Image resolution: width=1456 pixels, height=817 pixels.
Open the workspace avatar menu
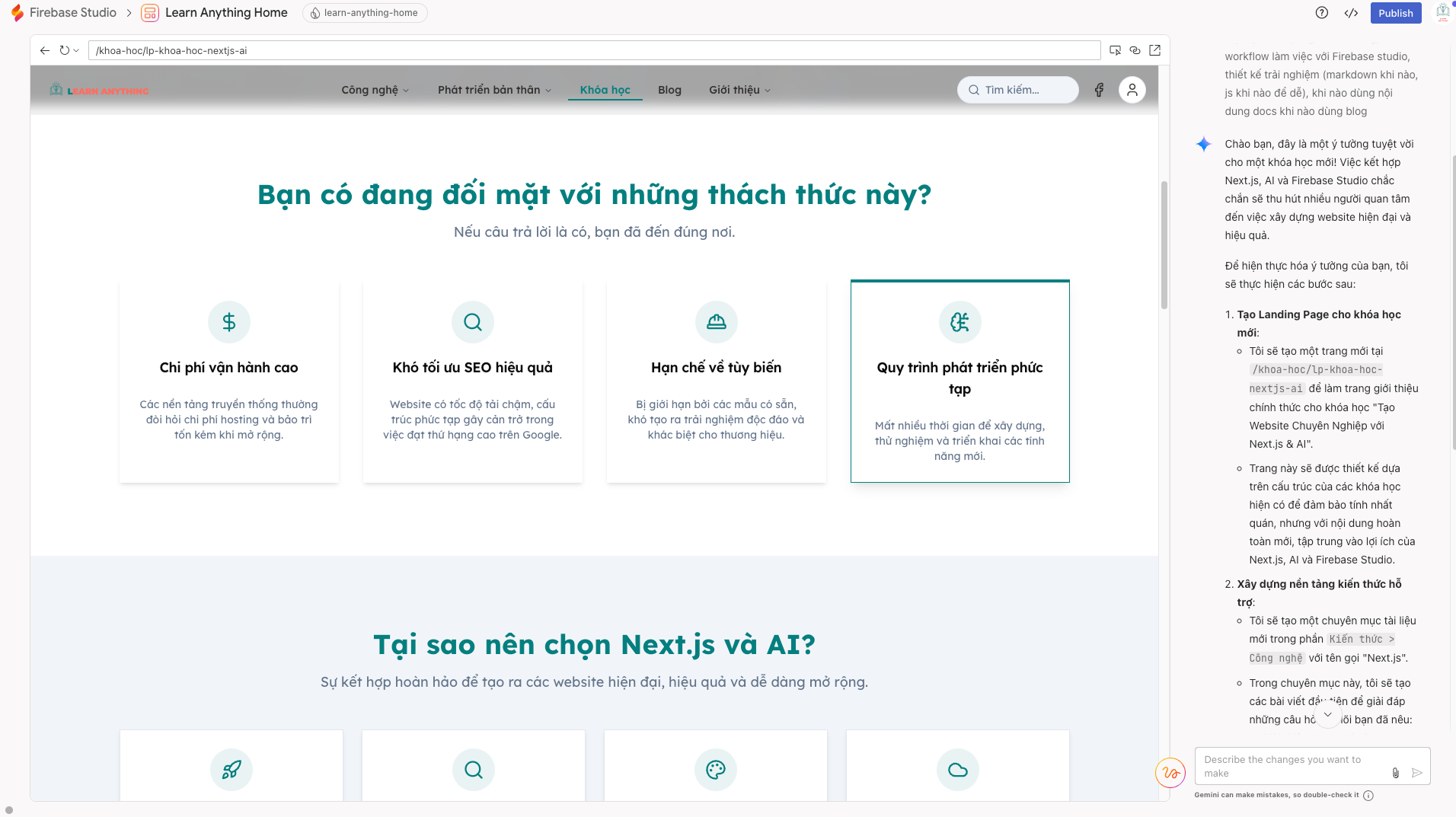(1440, 13)
